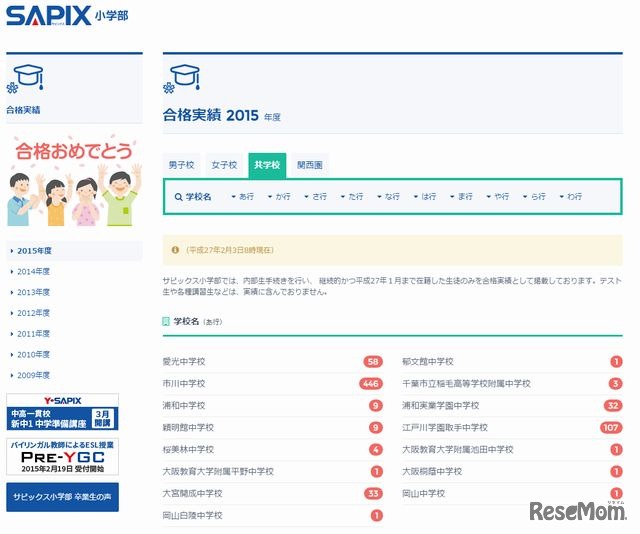Viewport: 640px width, 534px height.
Task: Click the SAPIX 小学部 logo
Action: click(x=67, y=16)
